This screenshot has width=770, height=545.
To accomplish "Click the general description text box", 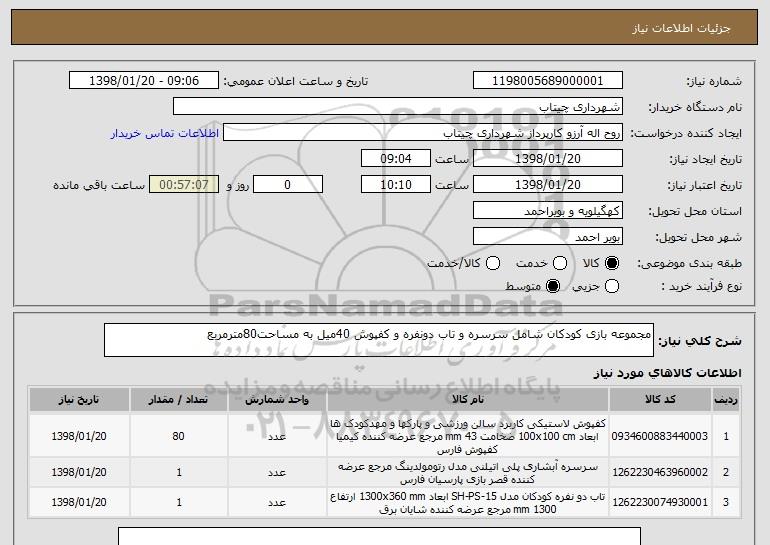I will [x=379, y=340].
